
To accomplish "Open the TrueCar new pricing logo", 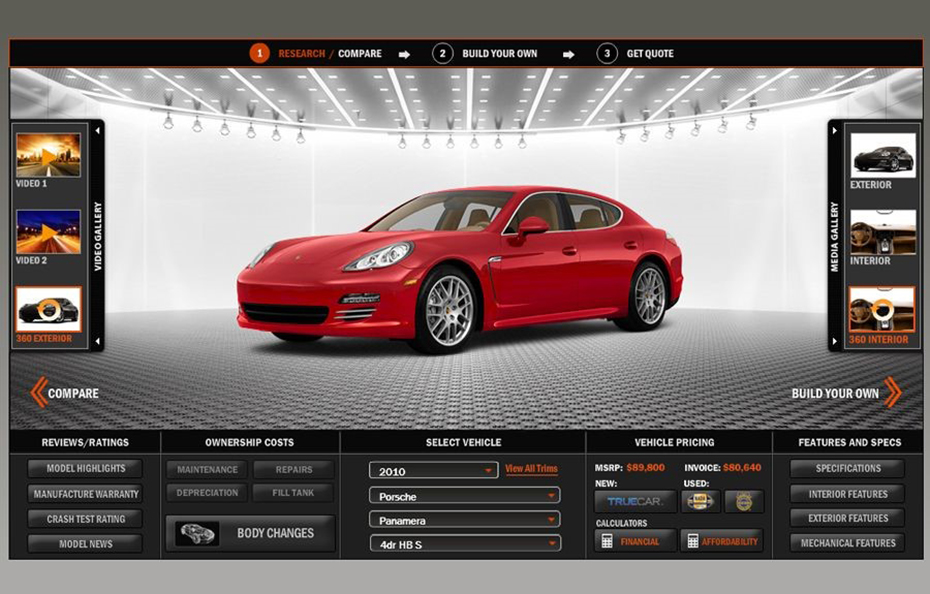I will point(635,501).
